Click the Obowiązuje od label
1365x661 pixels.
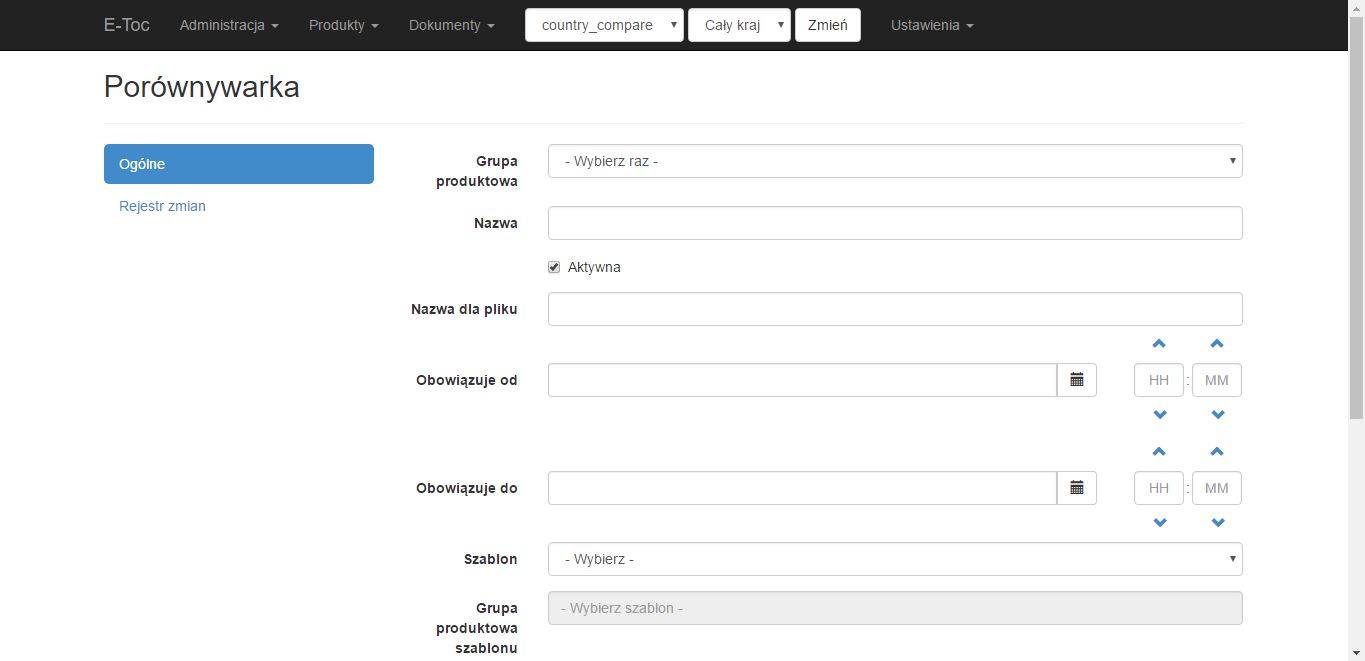click(467, 380)
